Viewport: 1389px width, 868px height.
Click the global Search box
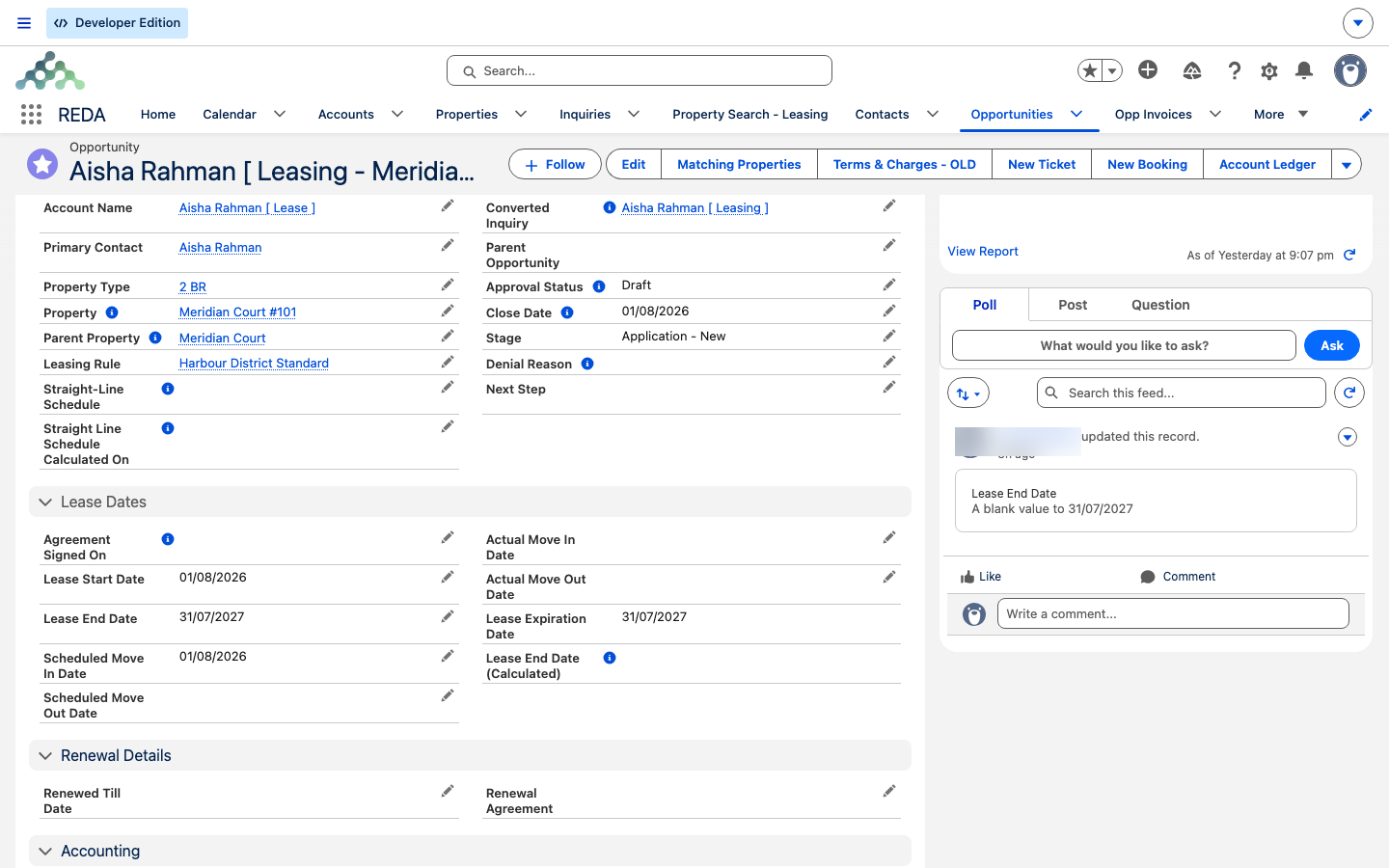pyautogui.click(x=640, y=70)
